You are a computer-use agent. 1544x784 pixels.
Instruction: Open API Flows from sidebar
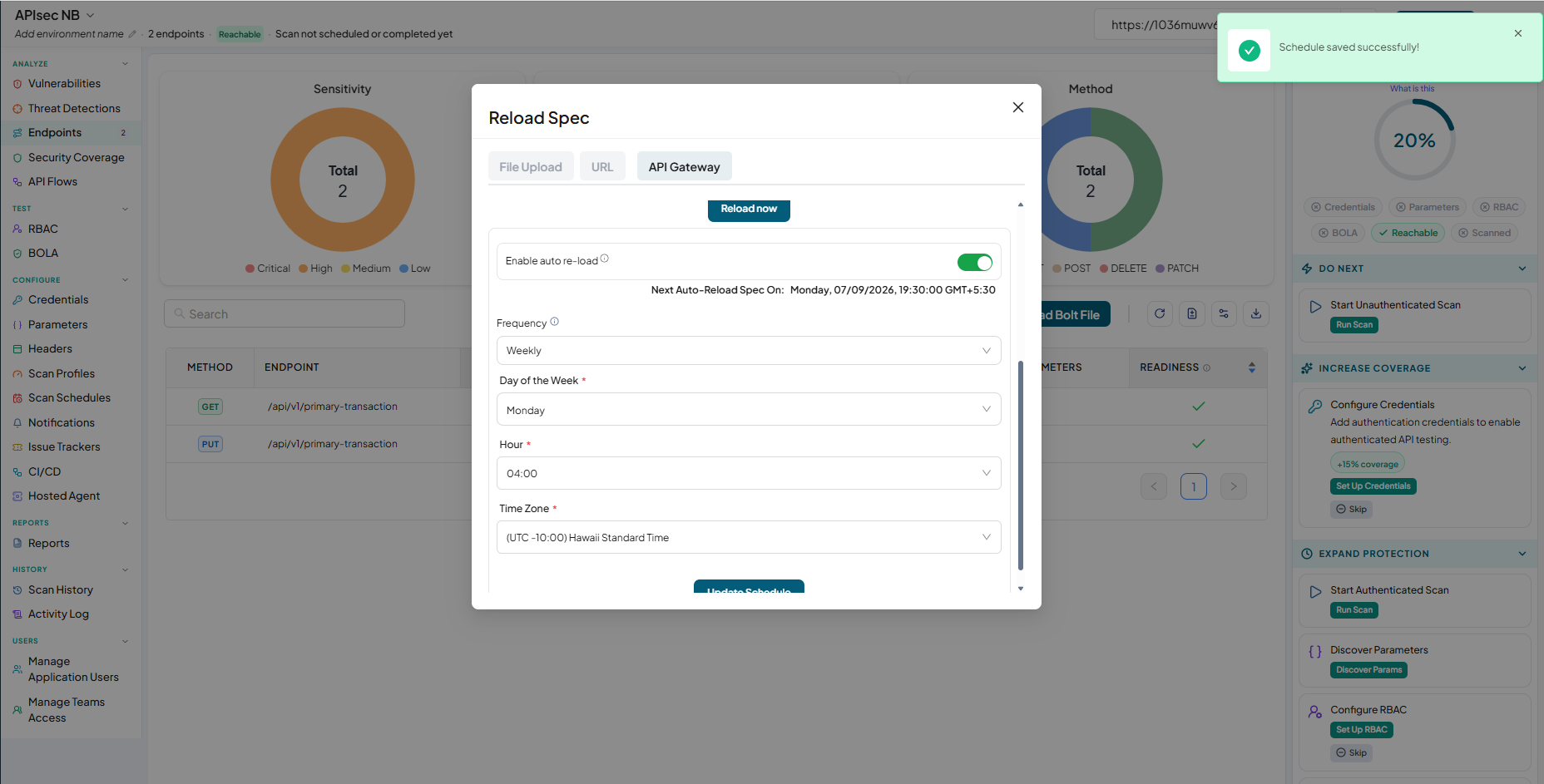click(x=52, y=181)
